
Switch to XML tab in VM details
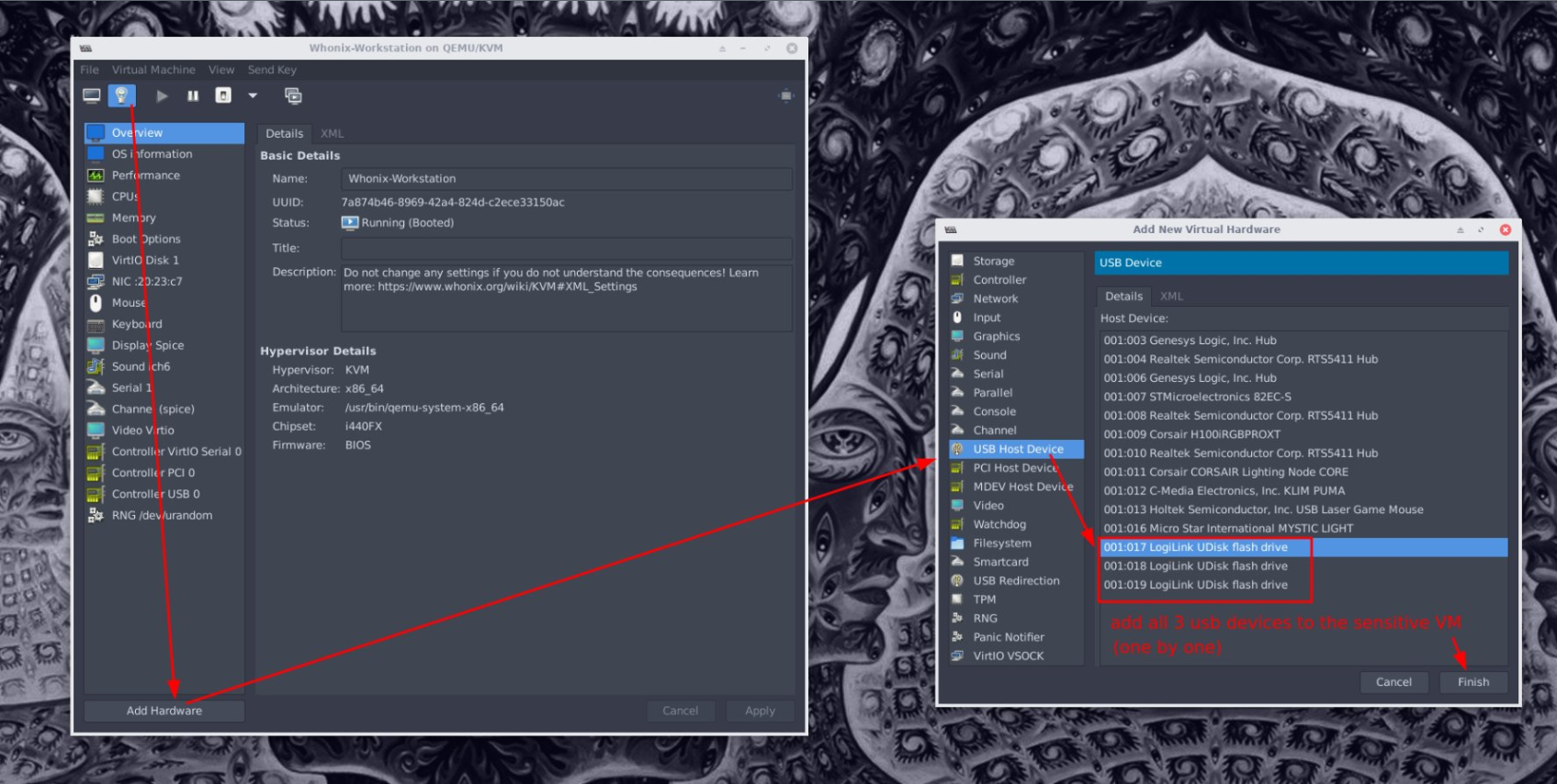[x=332, y=133]
